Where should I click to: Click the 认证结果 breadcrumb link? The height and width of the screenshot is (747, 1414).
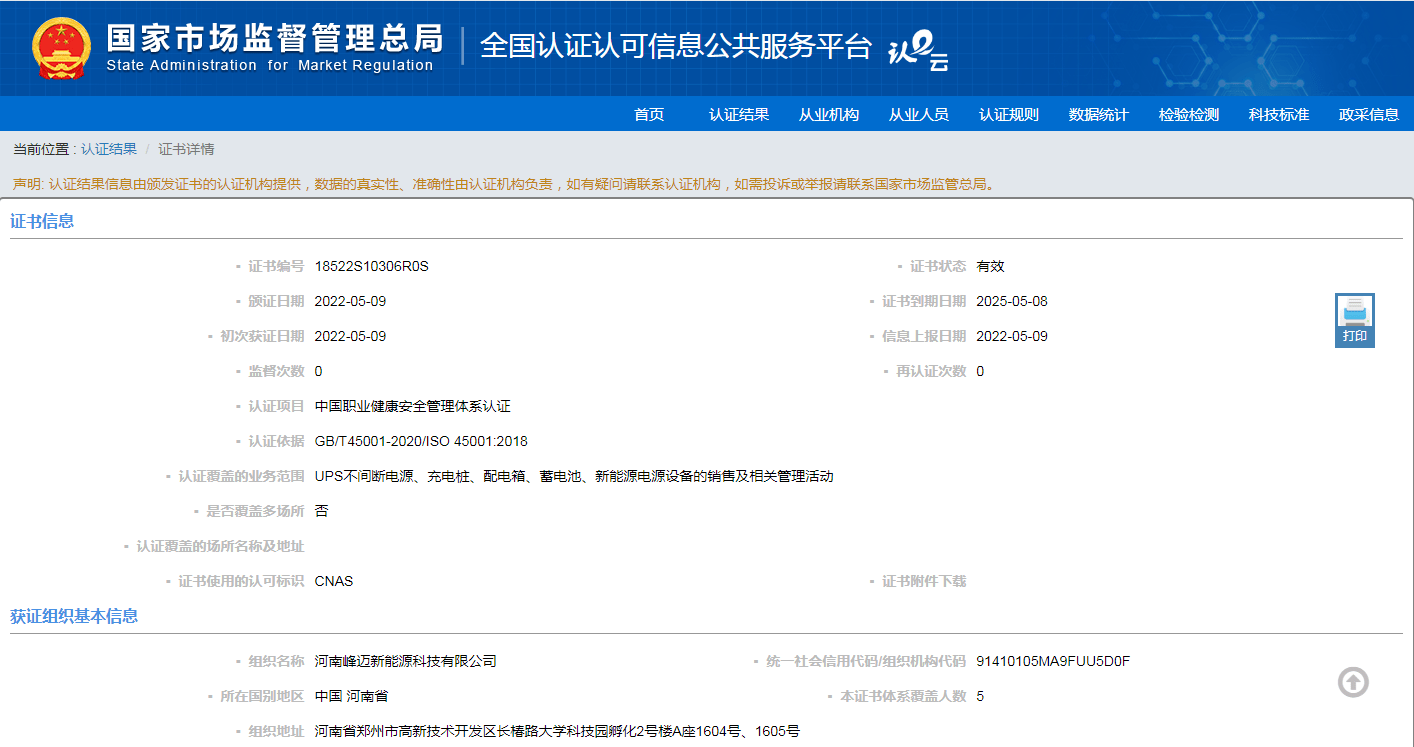[109, 149]
